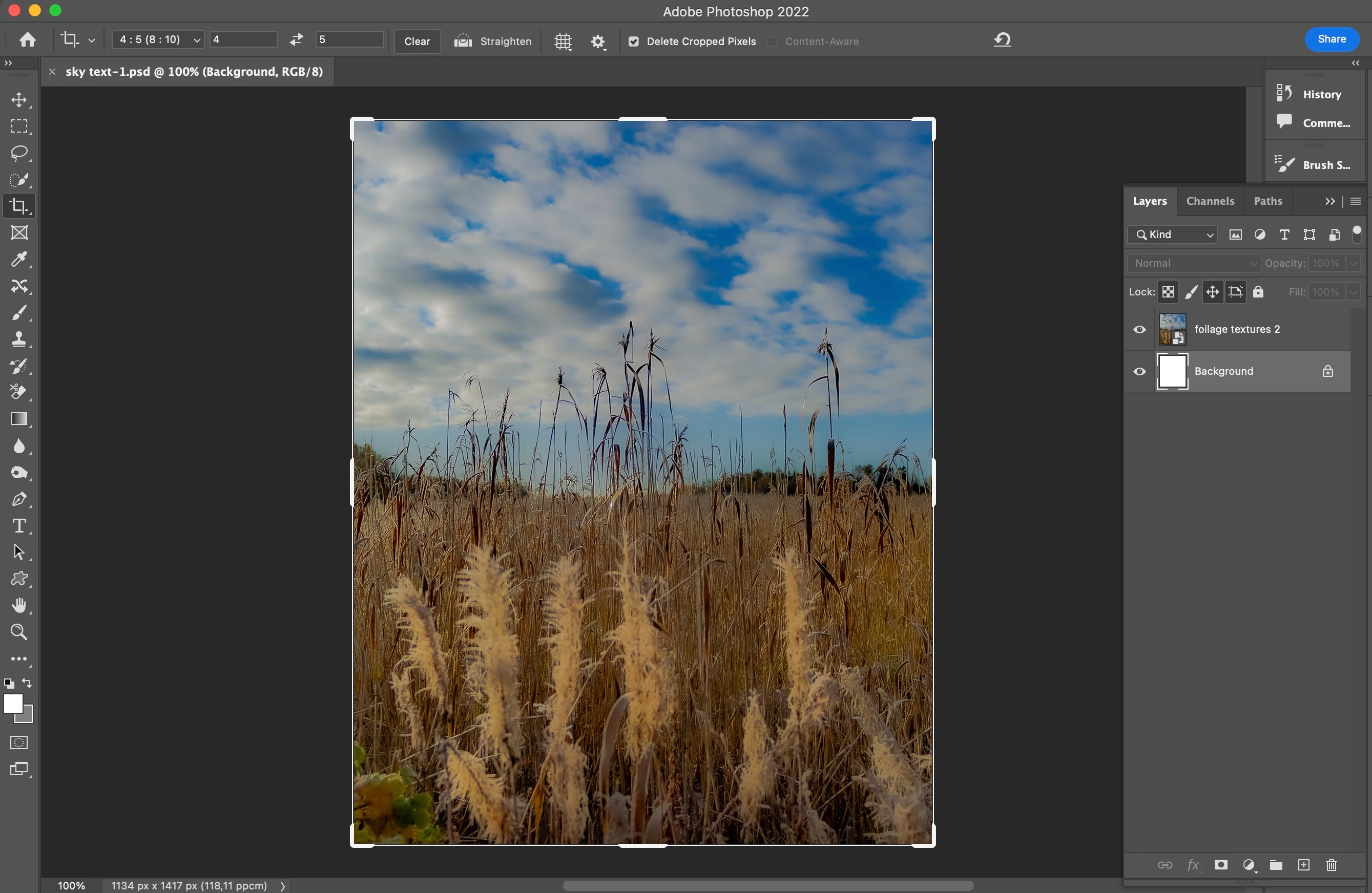Select the Hand tool
This screenshot has width=1372, height=893.
point(19,606)
